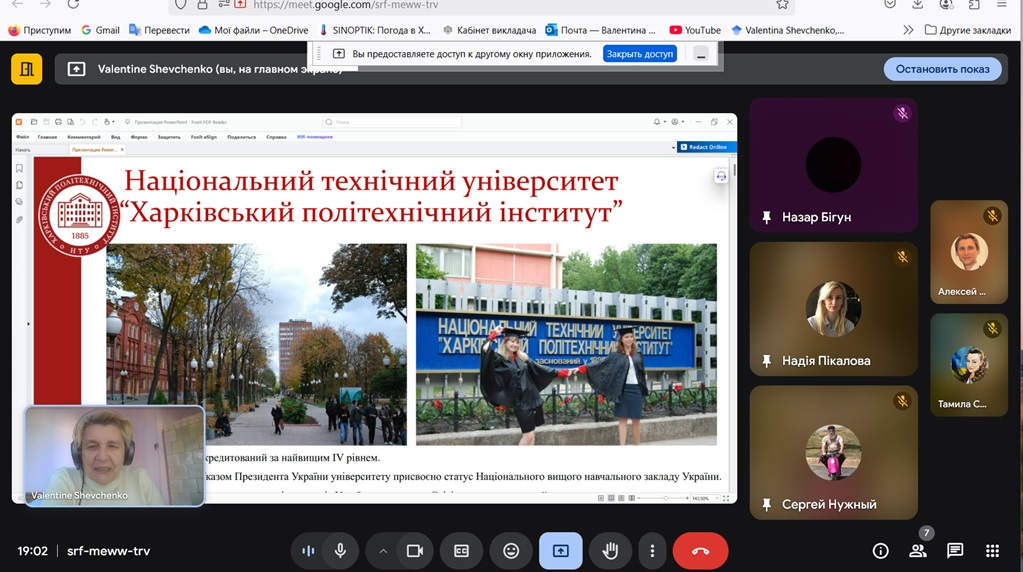Open Перевести bookmark in browser

pos(159,30)
